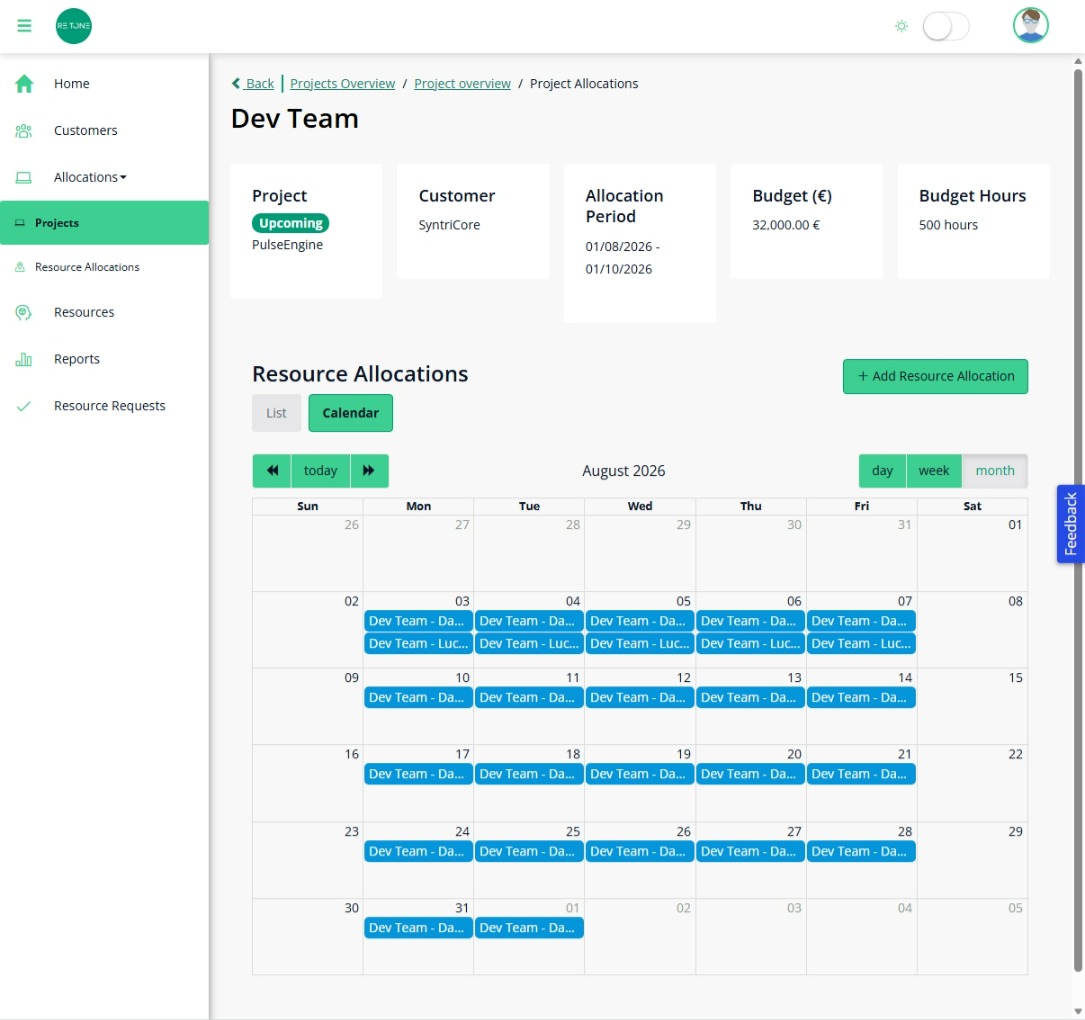
Task: Open Dev Team - Luc... event on Aug 03
Action: 418,644
